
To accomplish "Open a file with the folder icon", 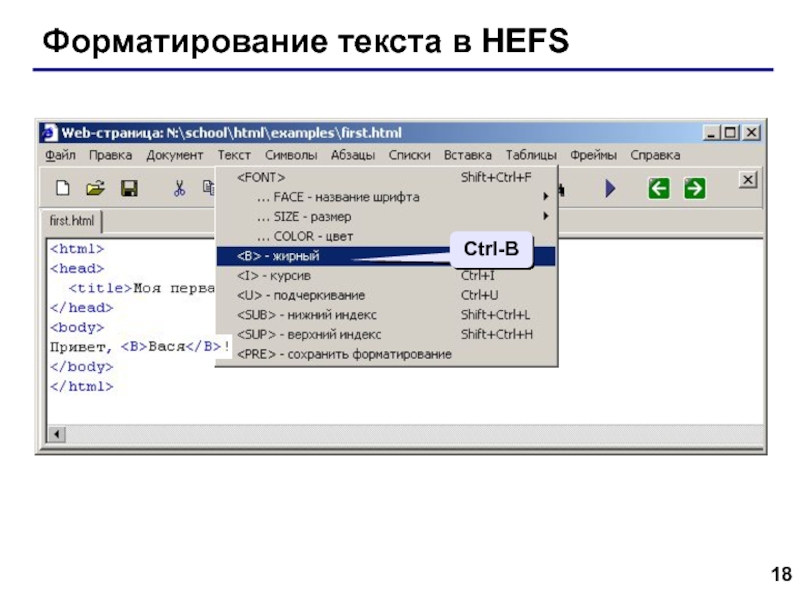I will (96, 188).
